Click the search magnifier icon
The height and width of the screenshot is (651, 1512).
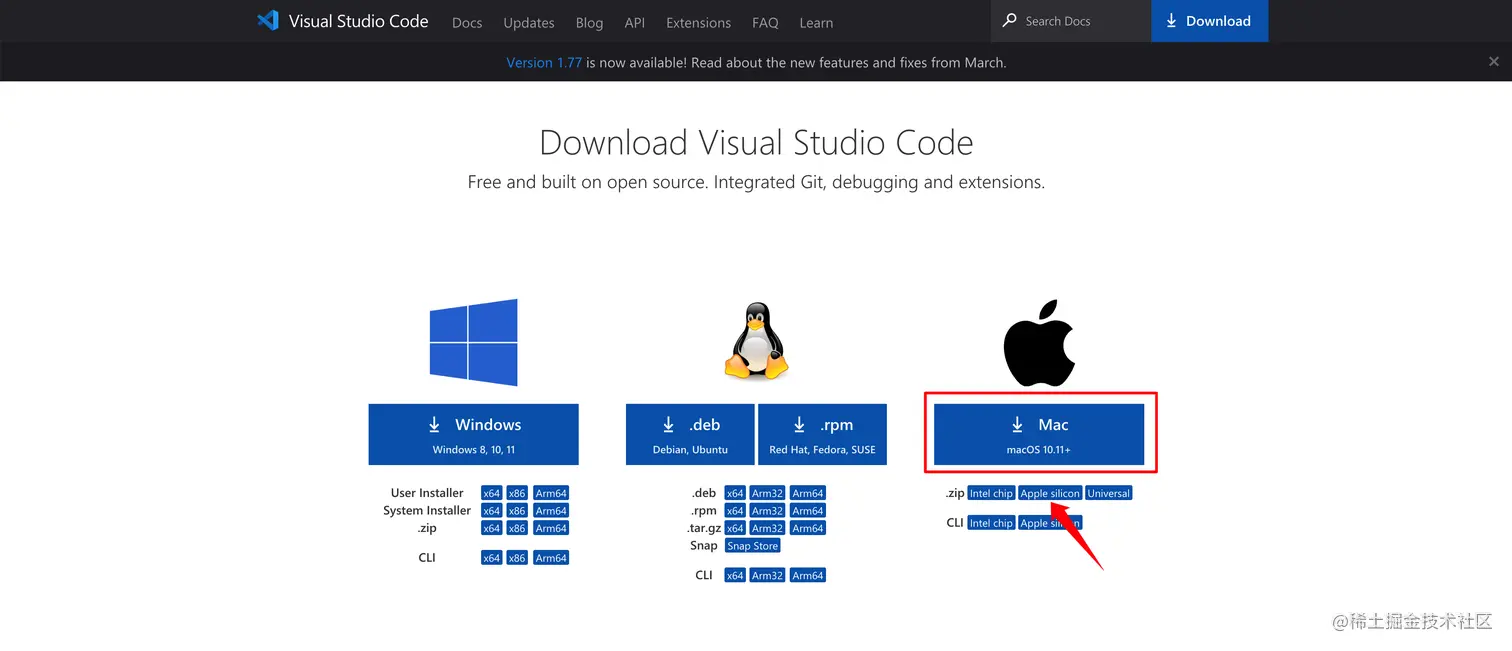pos(1009,20)
